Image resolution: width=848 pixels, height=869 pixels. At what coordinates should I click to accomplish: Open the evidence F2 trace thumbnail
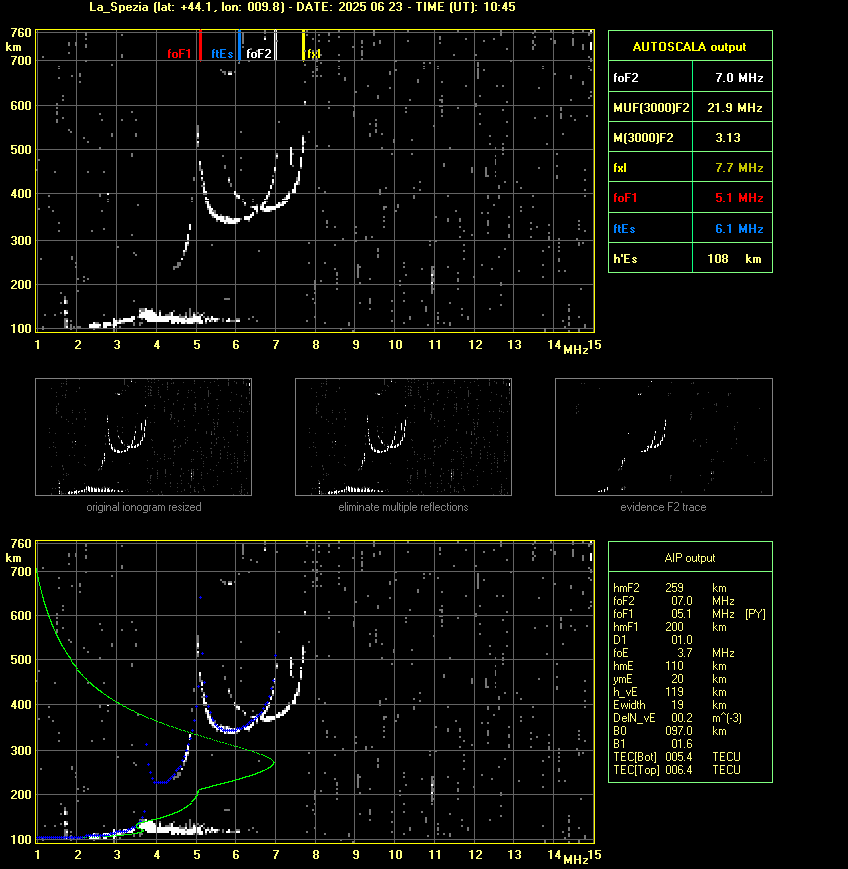click(x=664, y=437)
